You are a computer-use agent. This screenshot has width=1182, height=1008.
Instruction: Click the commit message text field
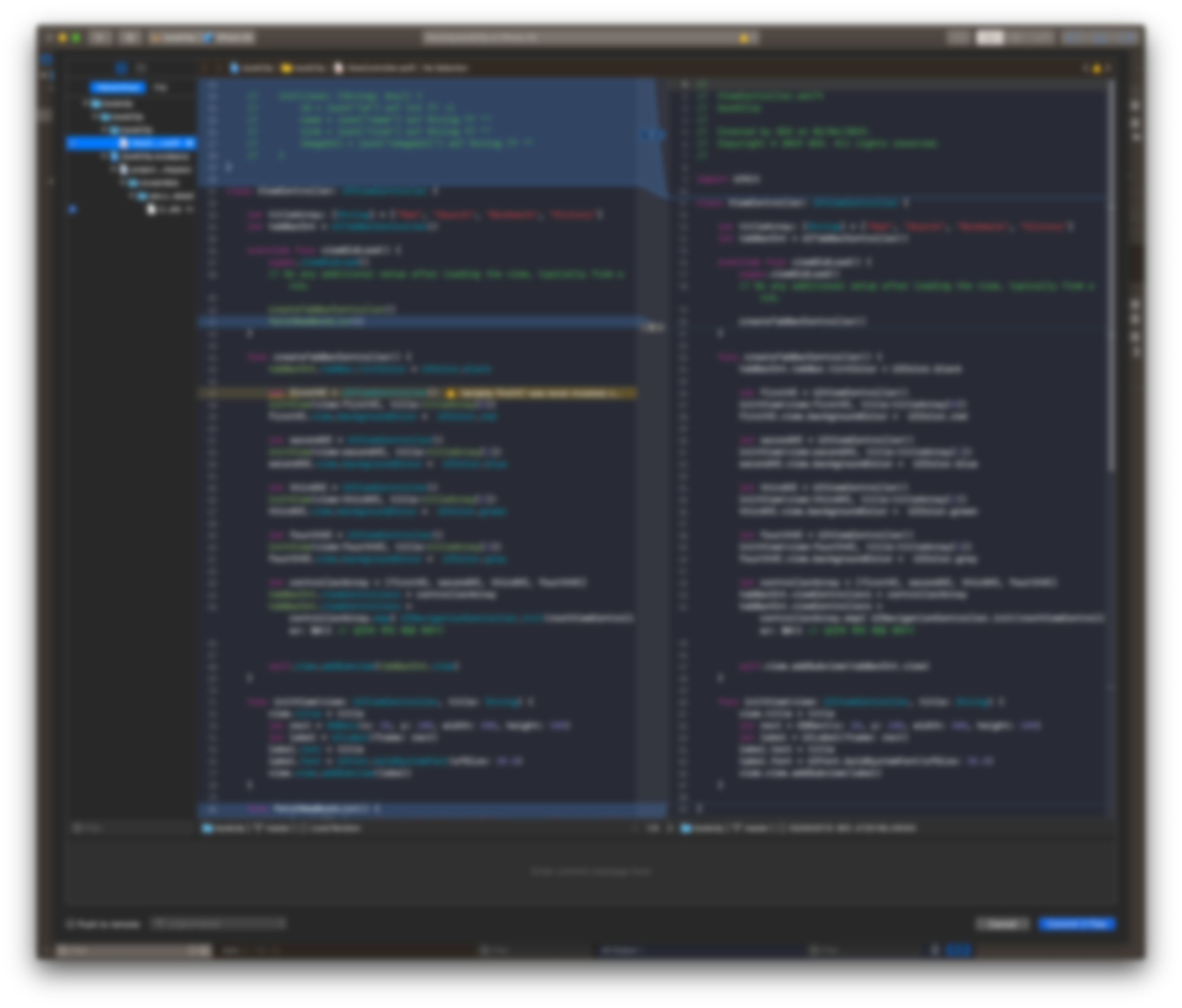coord(590,871)
